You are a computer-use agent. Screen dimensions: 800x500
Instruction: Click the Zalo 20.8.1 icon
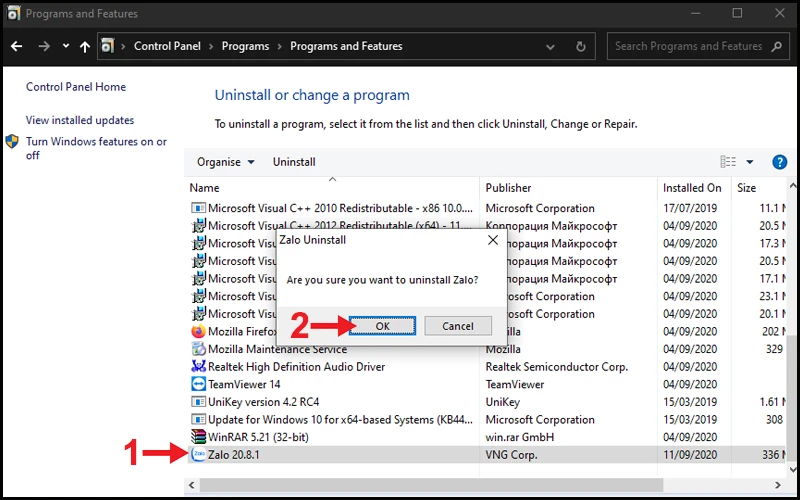click(198, 455)
